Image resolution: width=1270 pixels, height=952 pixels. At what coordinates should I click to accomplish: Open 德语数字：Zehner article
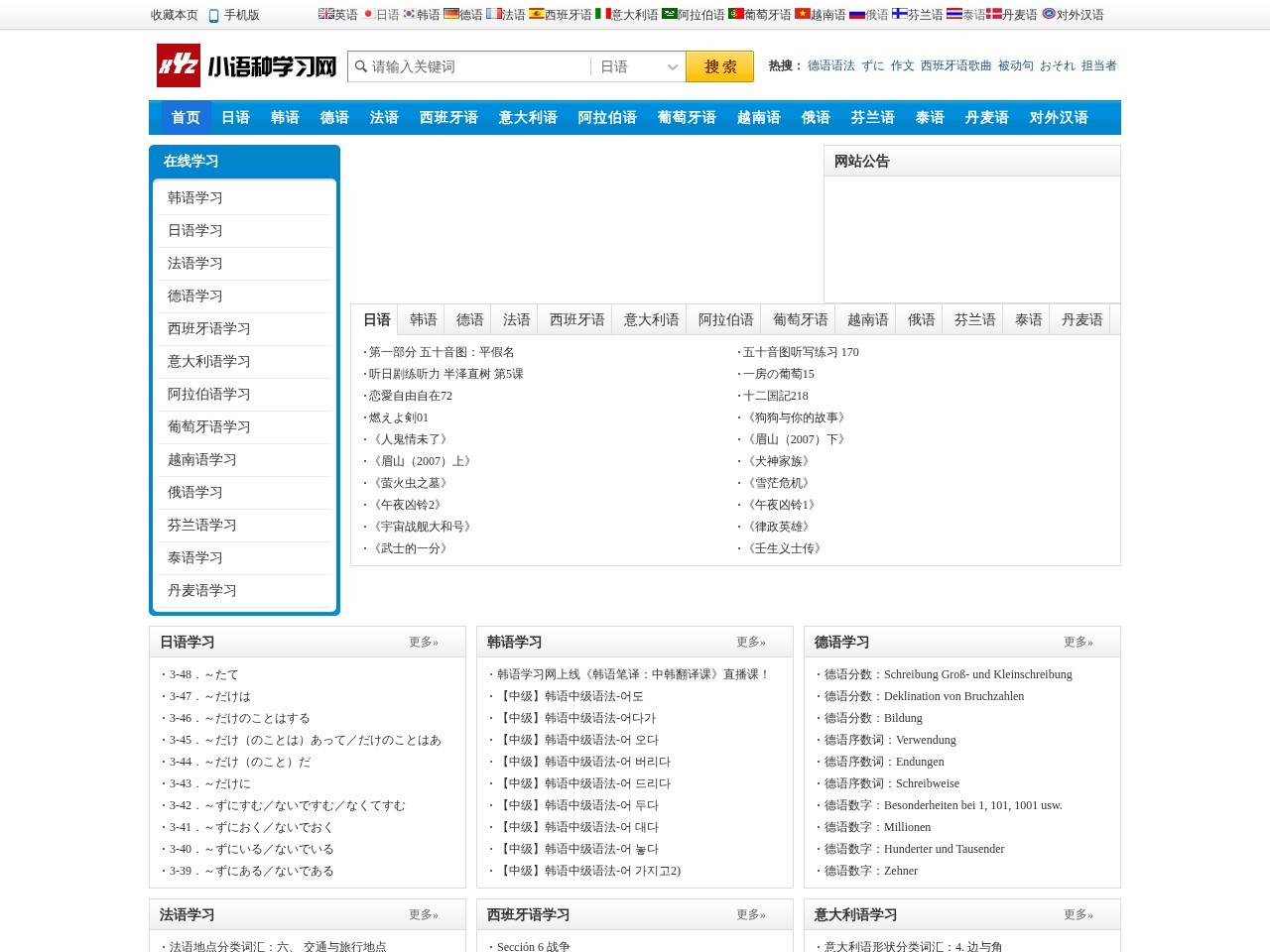871,871
